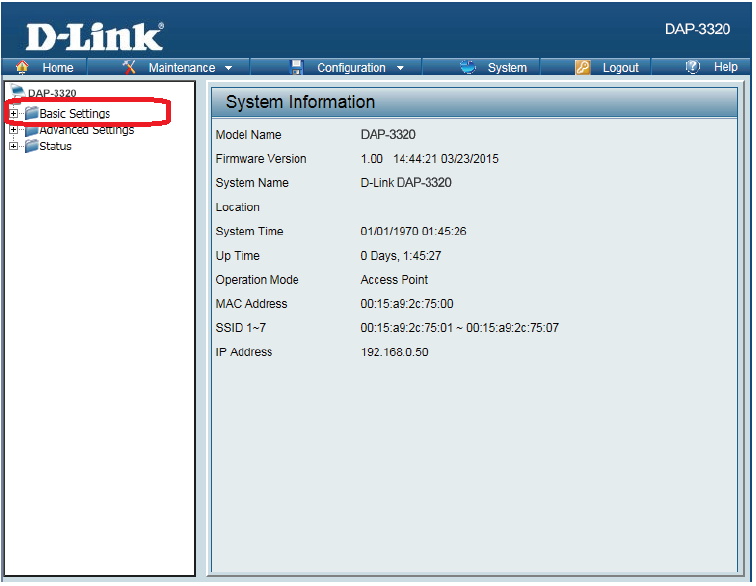Select the DAP-3320 root tree item
This screenshot has width=756, height=586.
click(52, 93)
